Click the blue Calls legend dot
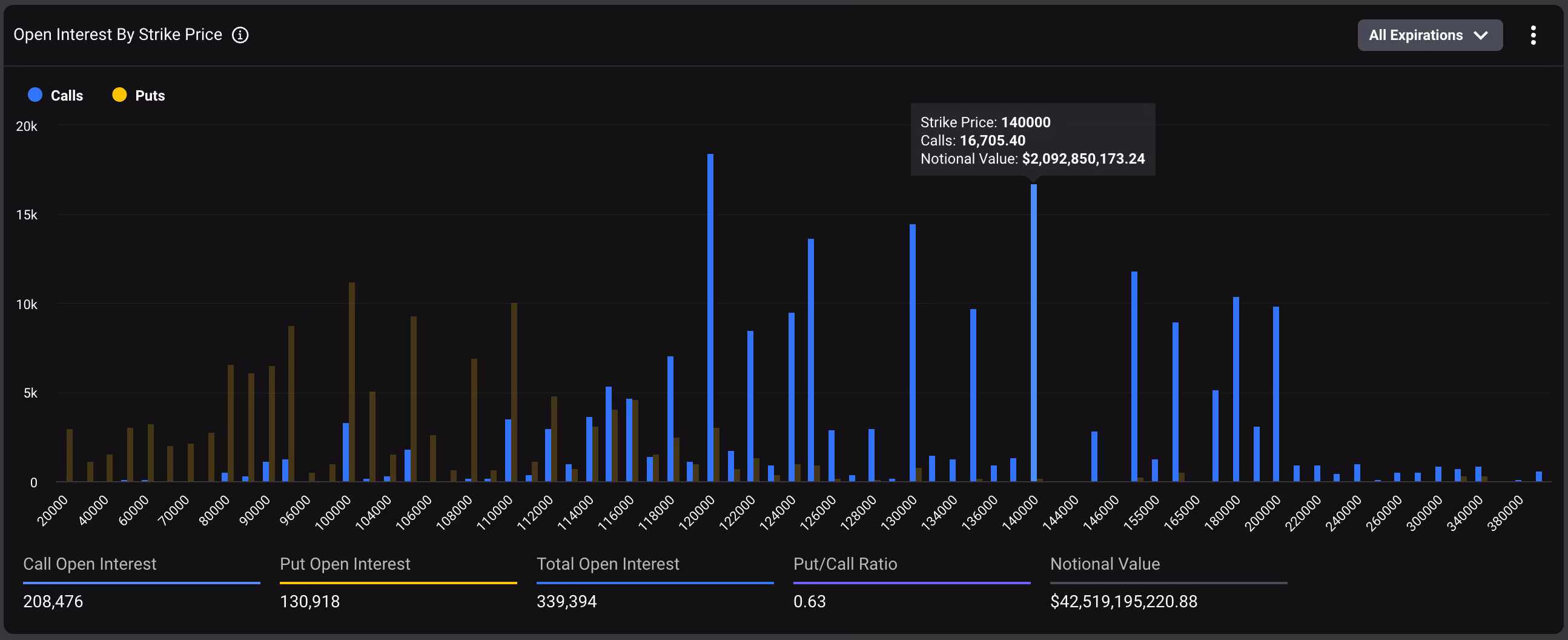Viewport: 1568px width, 640px height. point(35,95)
